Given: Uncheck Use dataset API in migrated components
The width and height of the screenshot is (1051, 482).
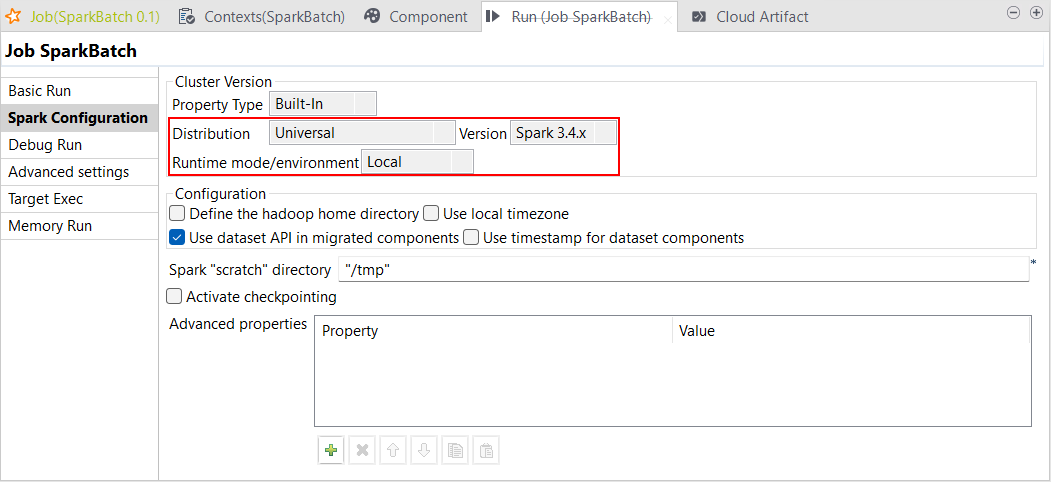Looking at the screenshot, I should click(x=177, y=238).
